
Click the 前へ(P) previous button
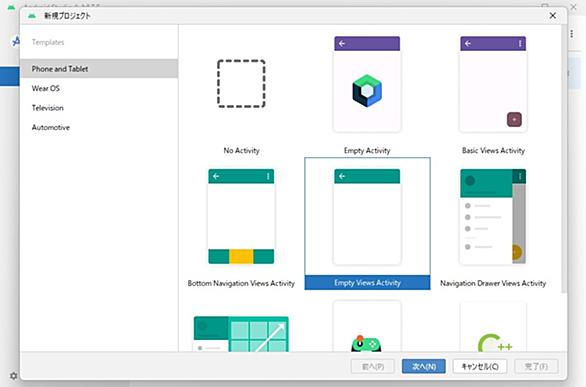click(x=373, y=366)
